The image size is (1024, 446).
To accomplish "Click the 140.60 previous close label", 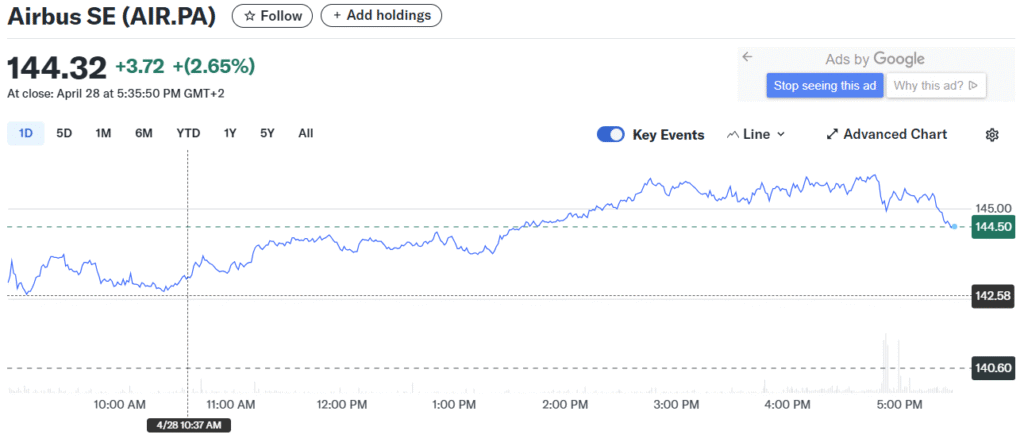I will (993, 368).
